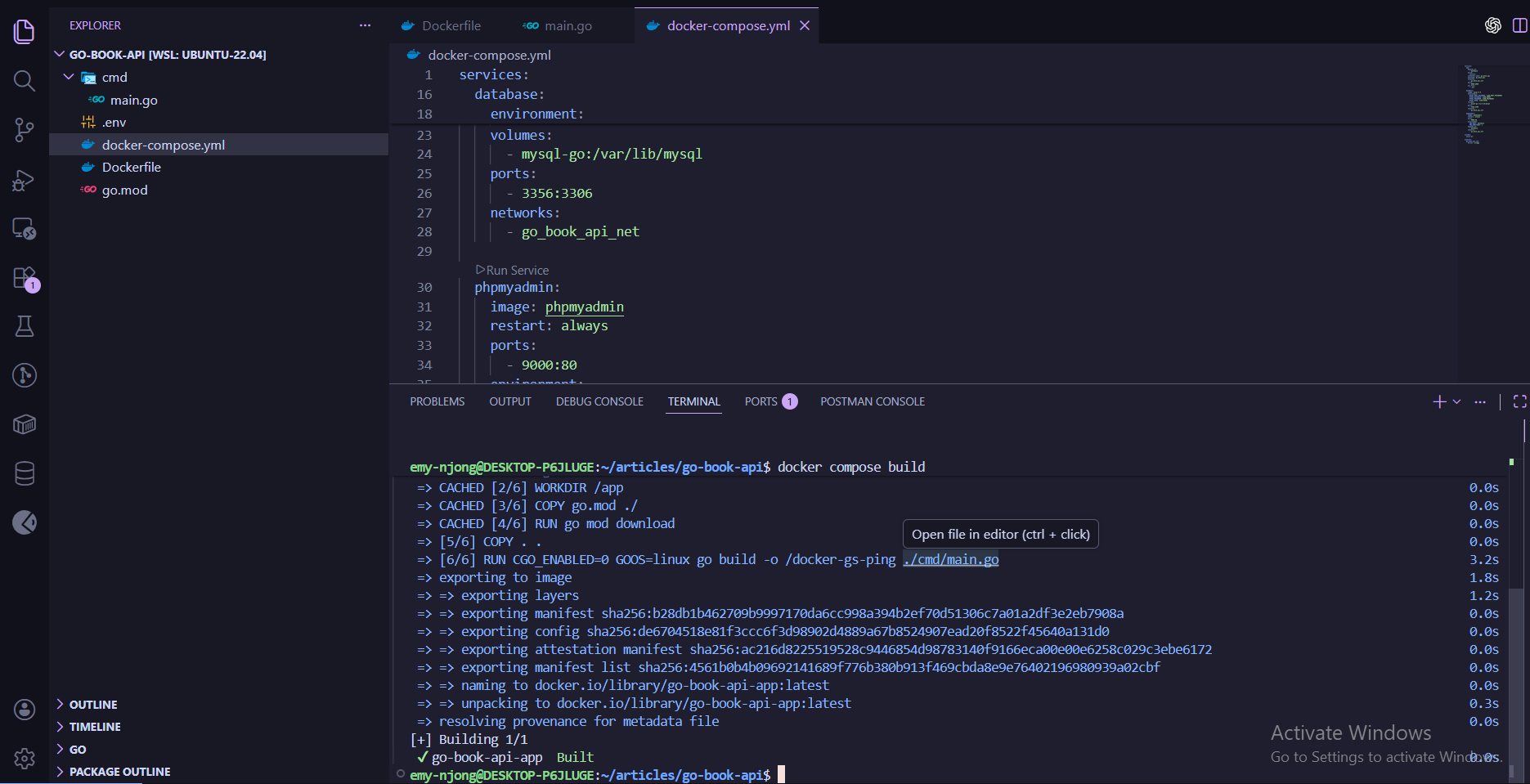The width and height of the screenshot is (1530, 784).
Task: Open the new terminal launch profile dropdown
Action: coord(1456,401)
